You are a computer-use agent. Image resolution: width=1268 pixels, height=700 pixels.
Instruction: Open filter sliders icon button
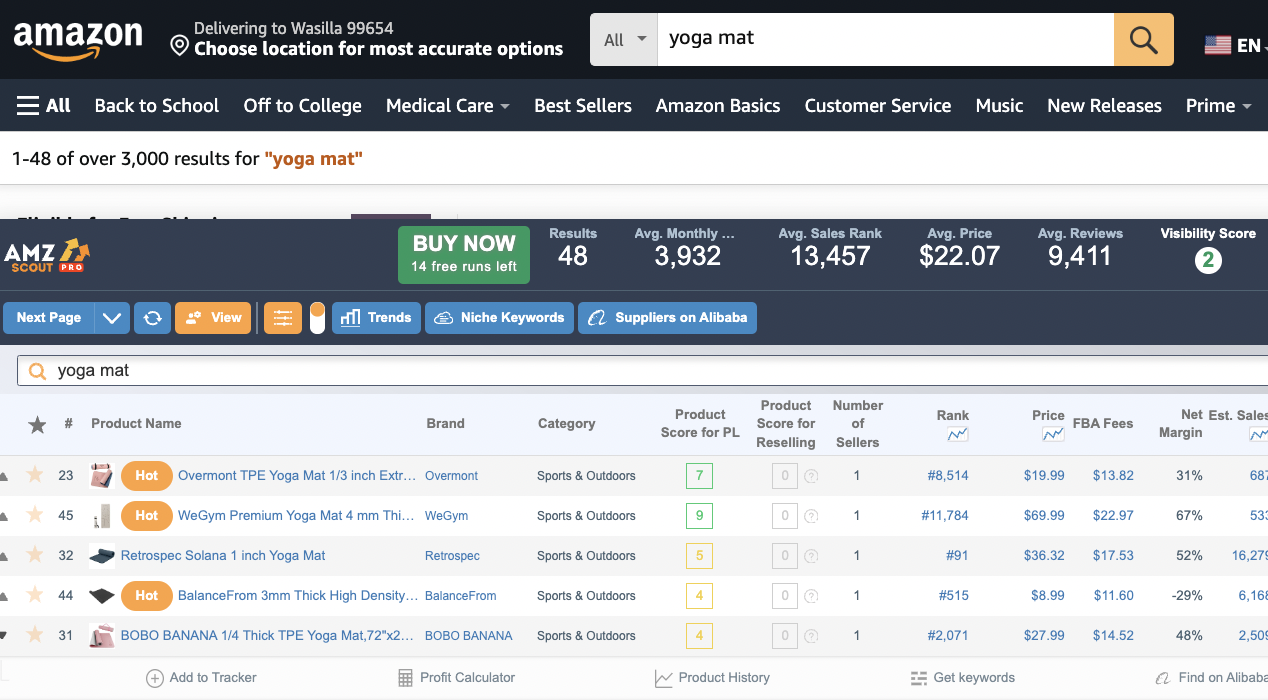tap(283, 318)
